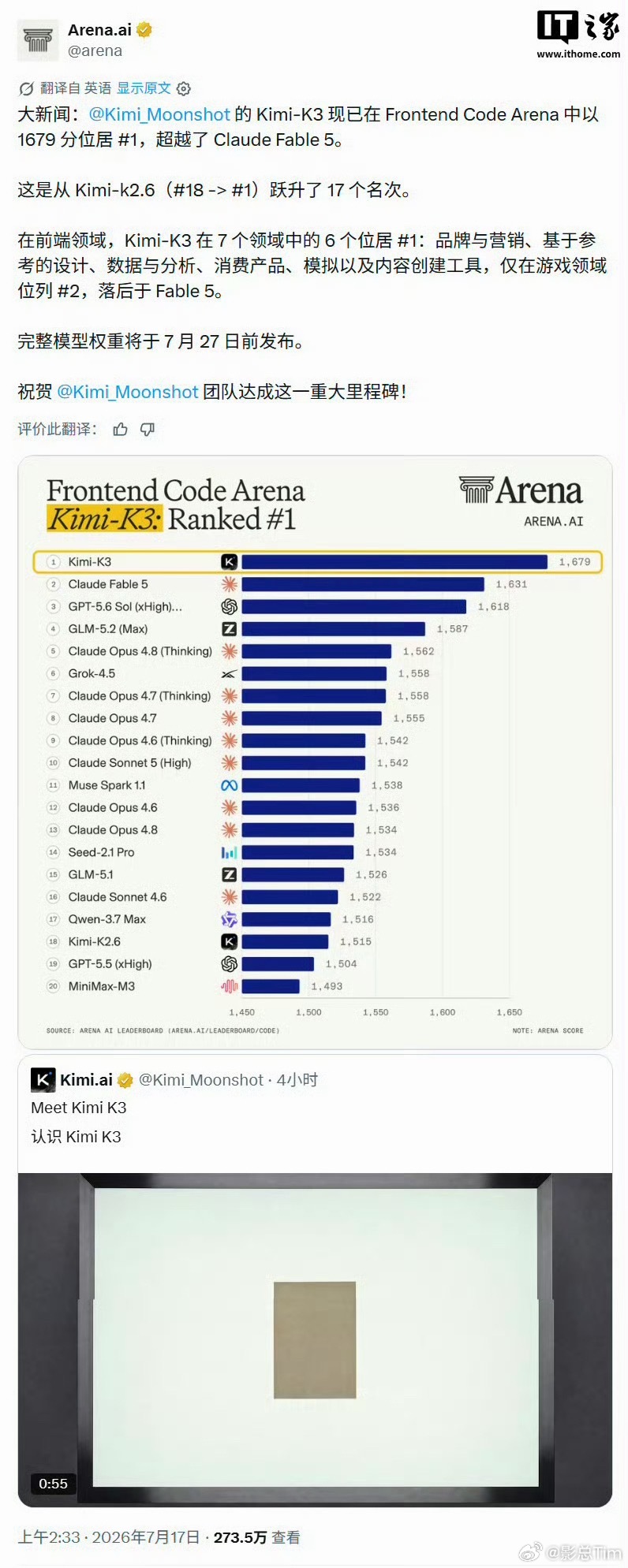
Task: Open the quoted Kimi.ai post header
Action: coord(174,1079)
